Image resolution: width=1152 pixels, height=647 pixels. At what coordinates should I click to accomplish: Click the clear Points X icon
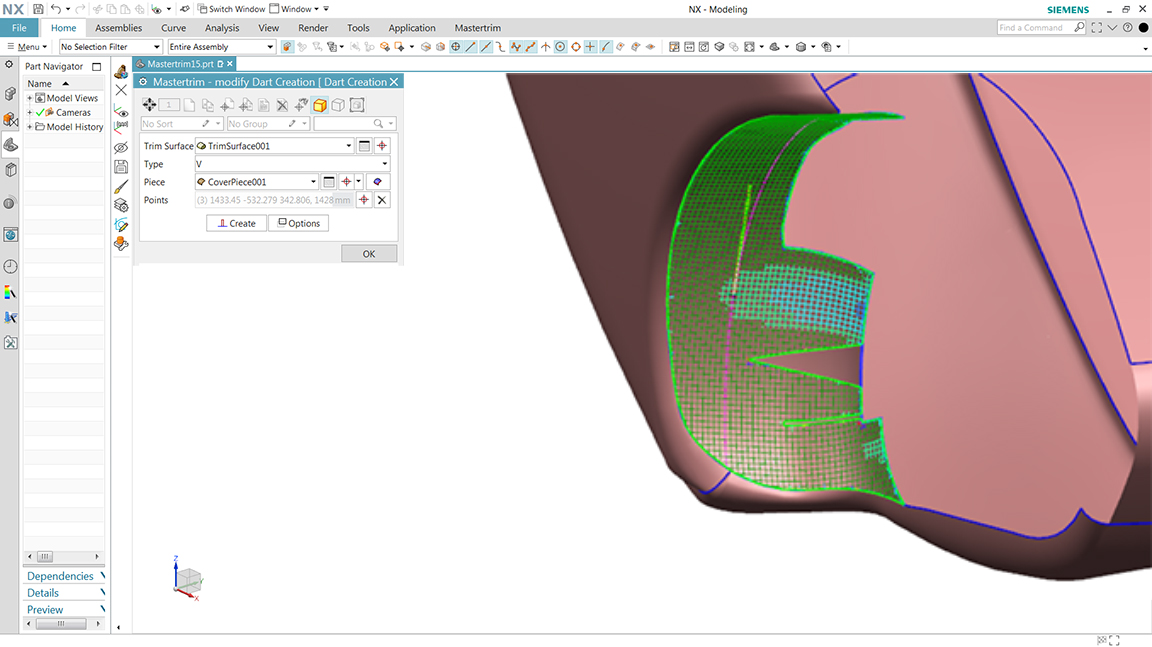coord(382,200)
